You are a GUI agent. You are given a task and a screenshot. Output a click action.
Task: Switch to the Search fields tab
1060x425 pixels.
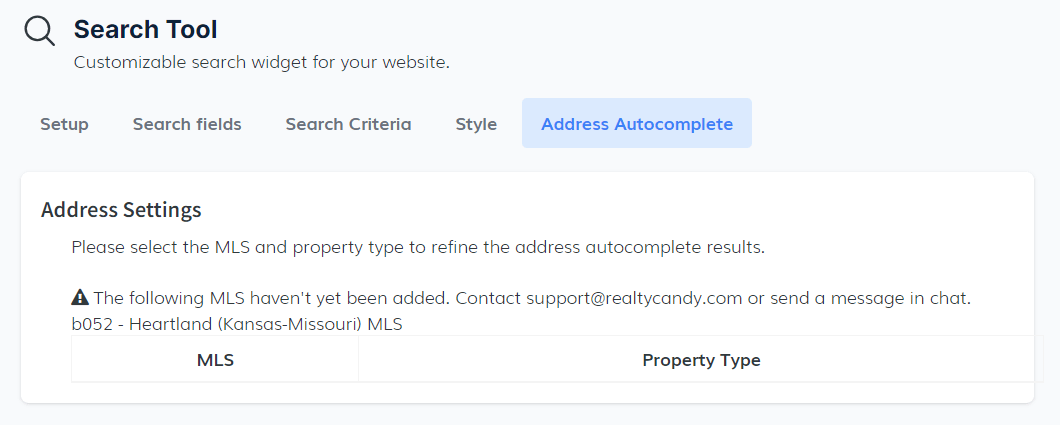[187, 124]
